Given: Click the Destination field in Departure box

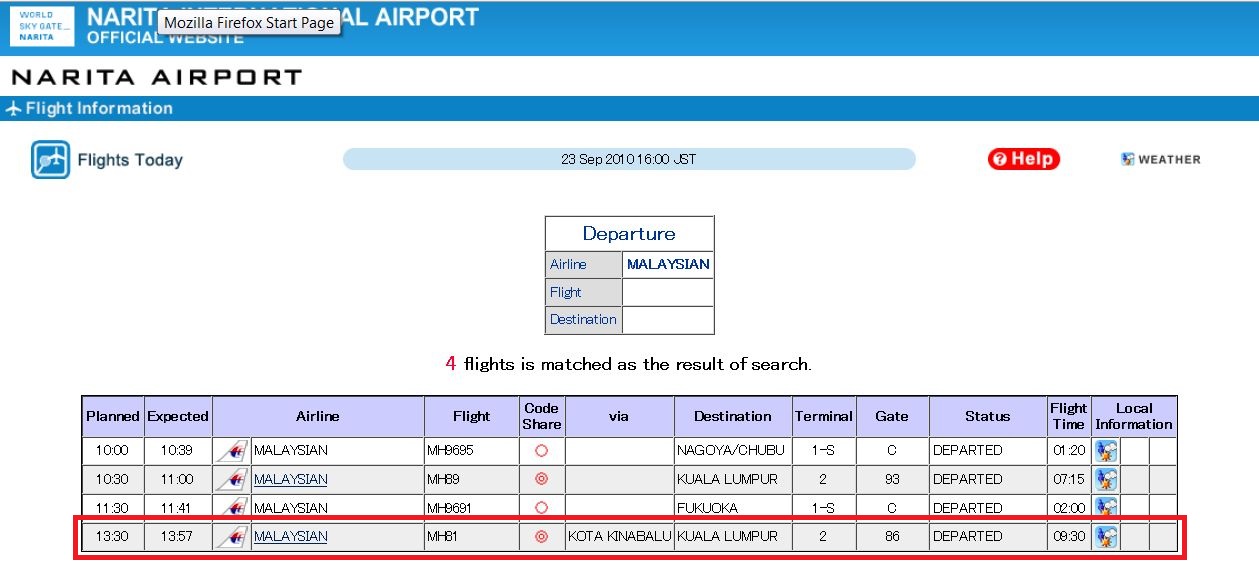Looking at the screenshot, I should tap(667, 320).
